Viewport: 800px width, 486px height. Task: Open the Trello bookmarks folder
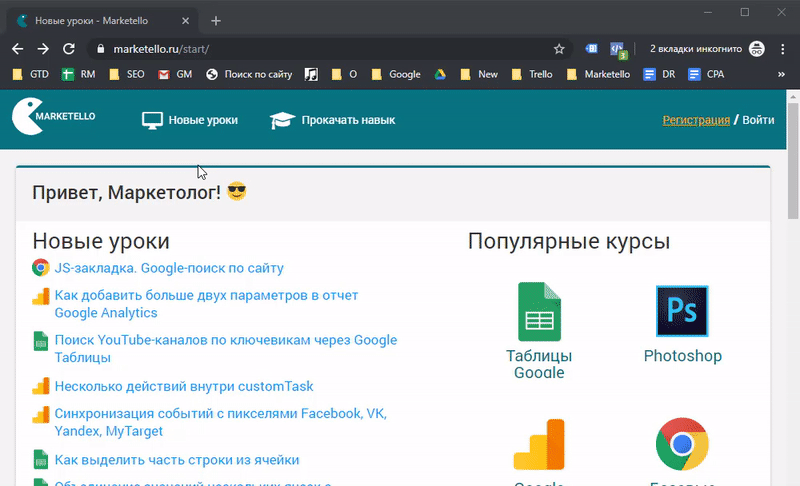point(530,74)
